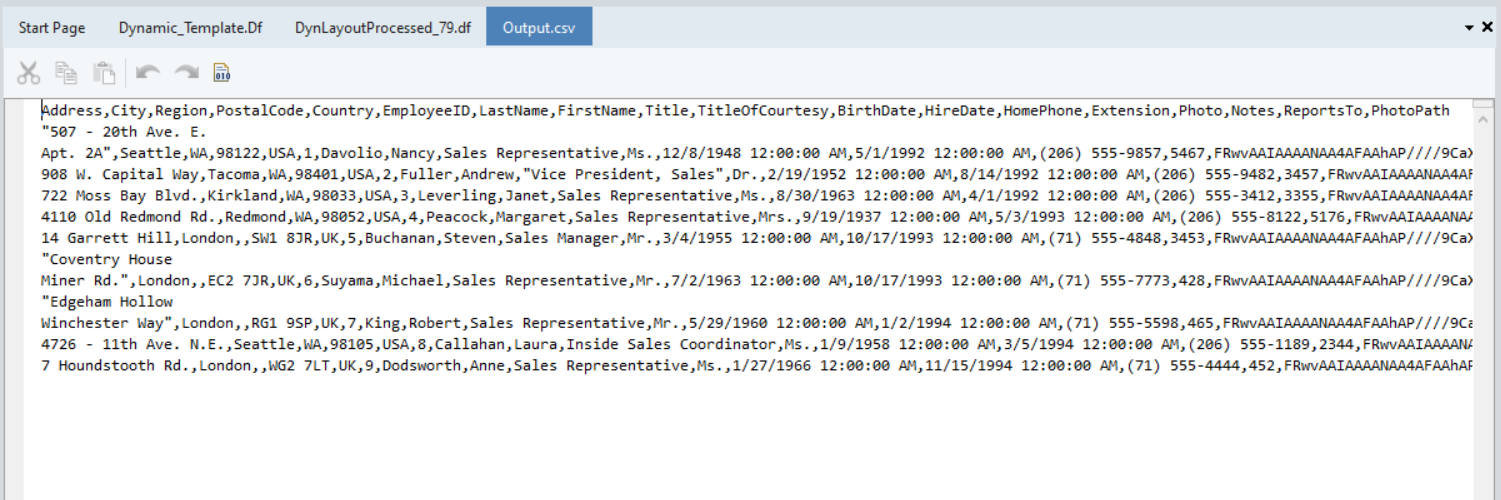This screenshot has height=500, width=1501.
Task: Select the DynLayoutProcessed_79.df tab
Action: click(383, 27)
